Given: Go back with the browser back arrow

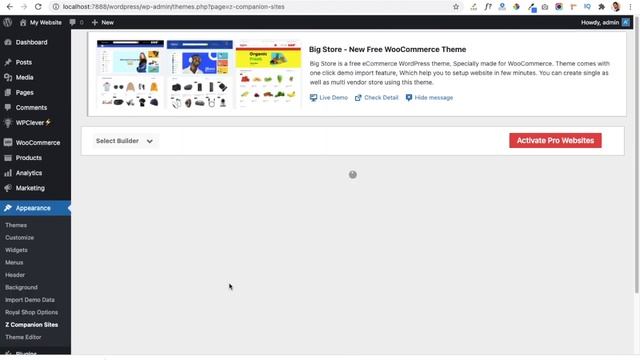Looking at the screenshot, I should click(10, 7).
